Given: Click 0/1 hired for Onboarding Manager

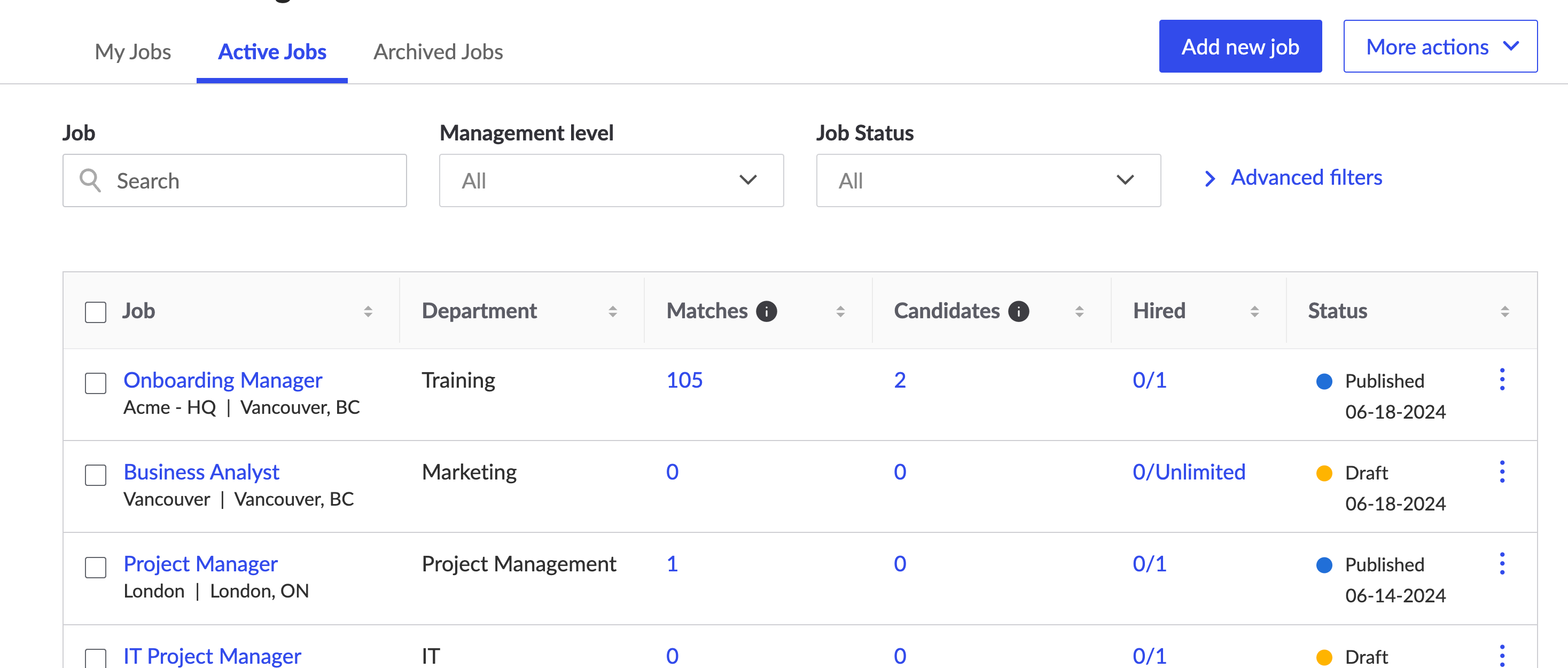Looking at the screenshot, I should coord(1149,380).
